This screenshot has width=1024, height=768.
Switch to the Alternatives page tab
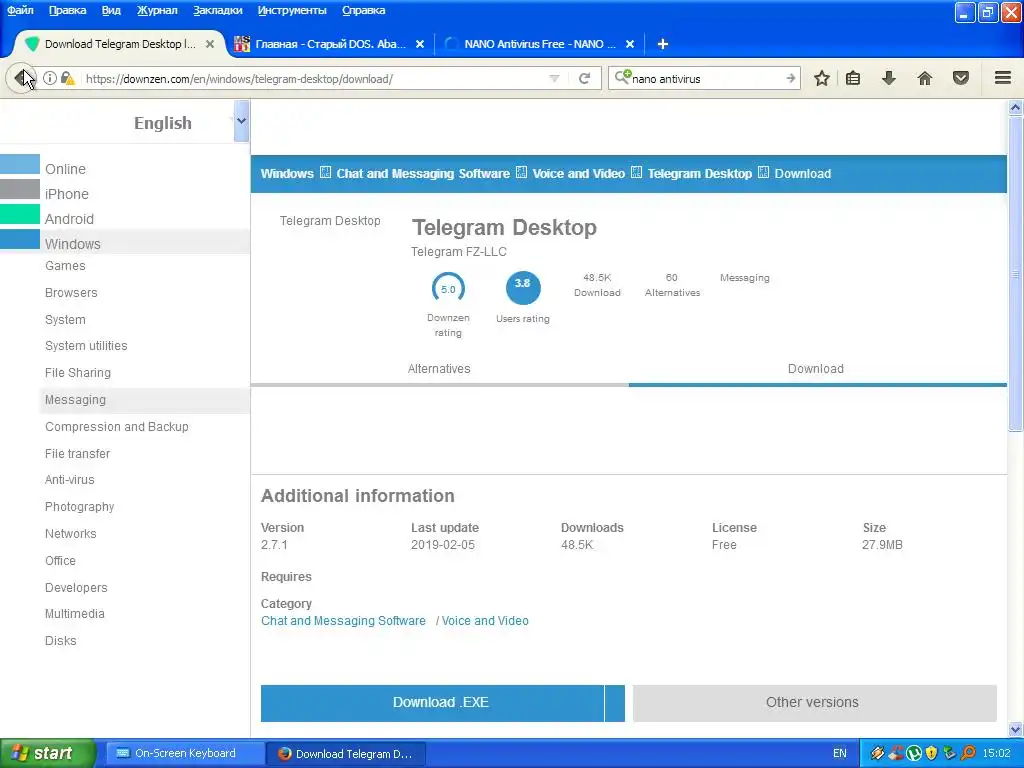[x=439, y=369]
